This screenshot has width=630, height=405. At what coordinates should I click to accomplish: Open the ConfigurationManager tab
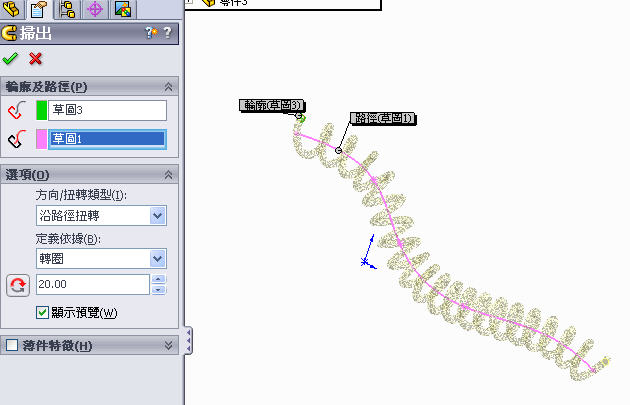(66, 8)
